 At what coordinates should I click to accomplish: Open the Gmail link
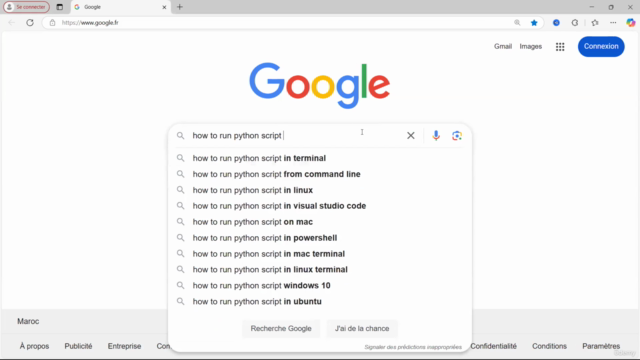coord(503,47)
